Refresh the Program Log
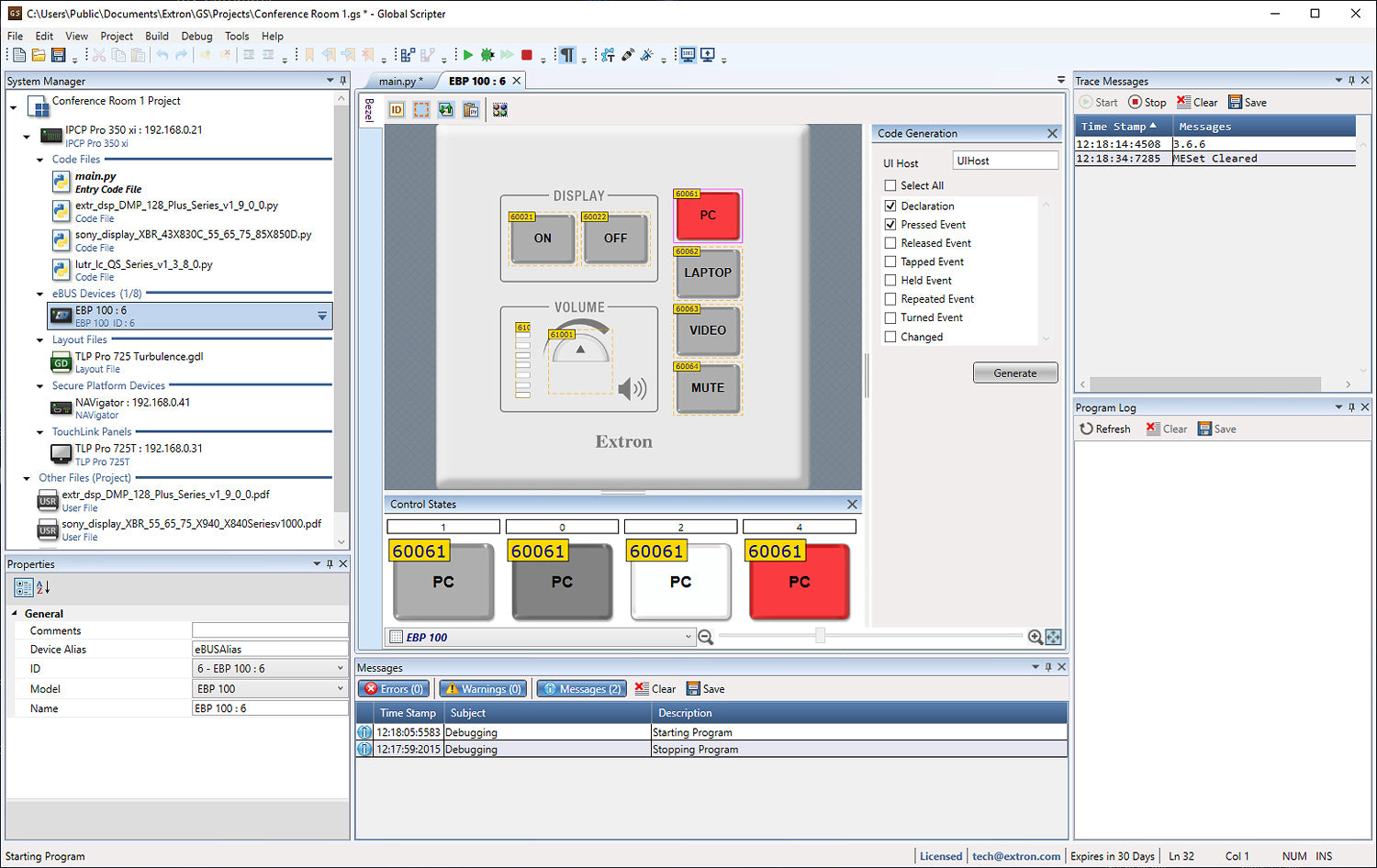Image resolution: width=1377 pixels, height=868 pixels. coord(1105,429)
